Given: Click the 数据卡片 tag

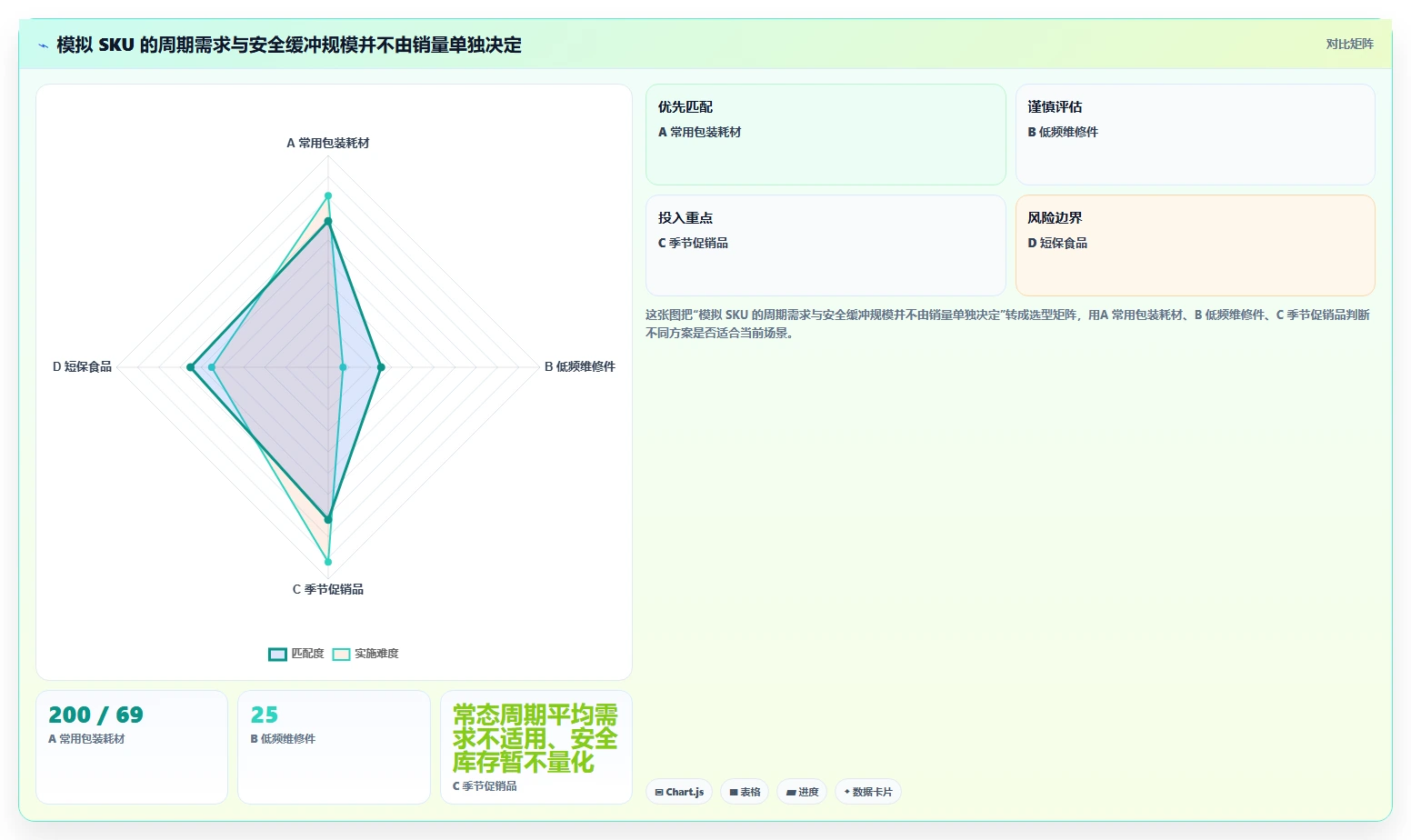Looking at the screenshot, I should point(868,792).
